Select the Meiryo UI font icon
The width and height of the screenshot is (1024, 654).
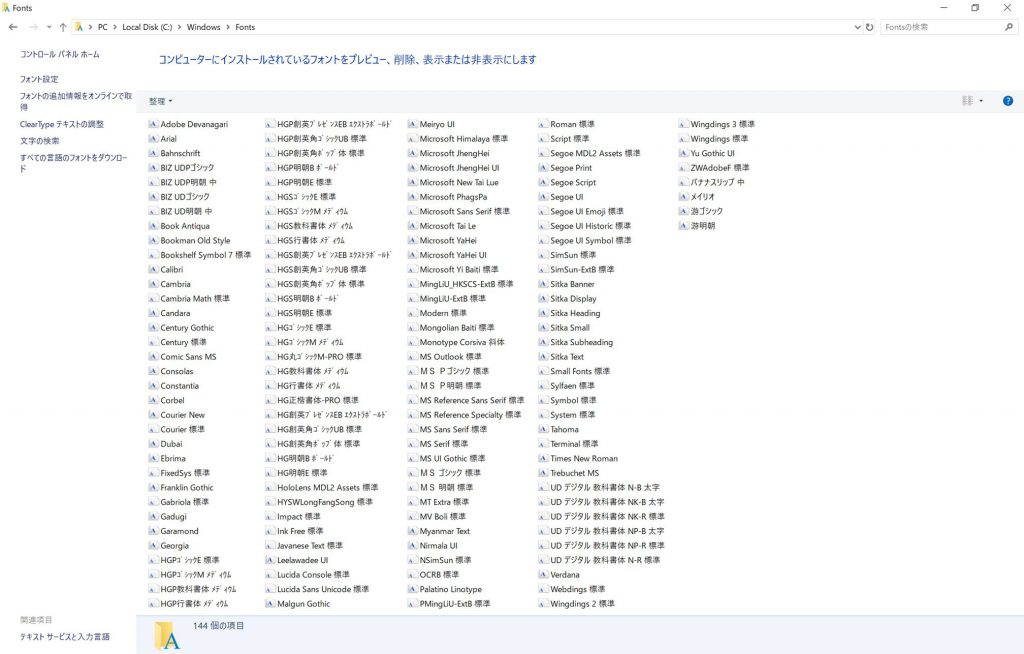point(413,124)
